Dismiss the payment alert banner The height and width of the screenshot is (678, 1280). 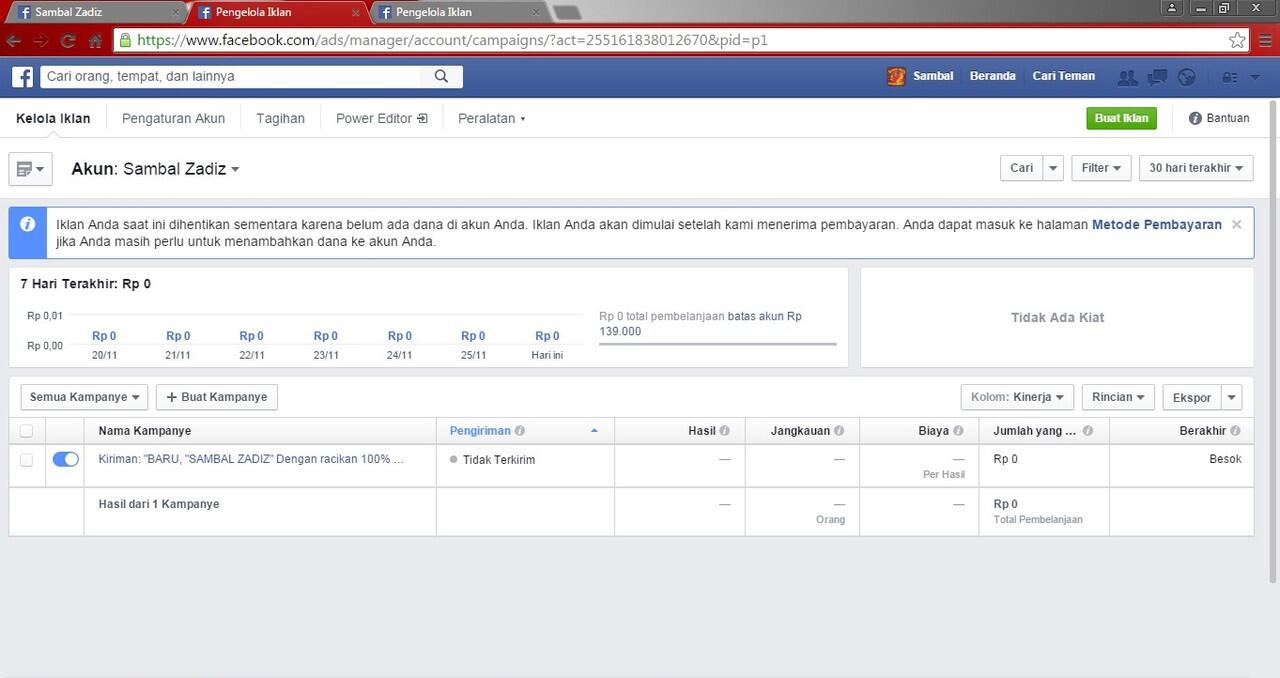[x=1237, y=224]
